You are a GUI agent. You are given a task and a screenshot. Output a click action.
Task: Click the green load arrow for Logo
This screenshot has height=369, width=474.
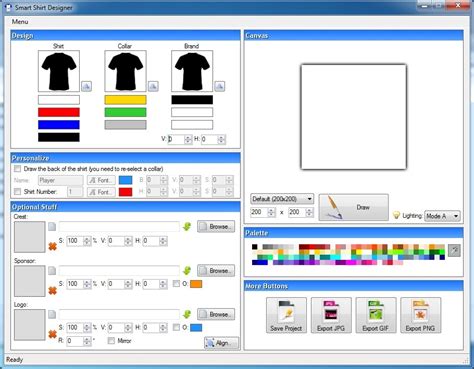[x=187, y=314]
